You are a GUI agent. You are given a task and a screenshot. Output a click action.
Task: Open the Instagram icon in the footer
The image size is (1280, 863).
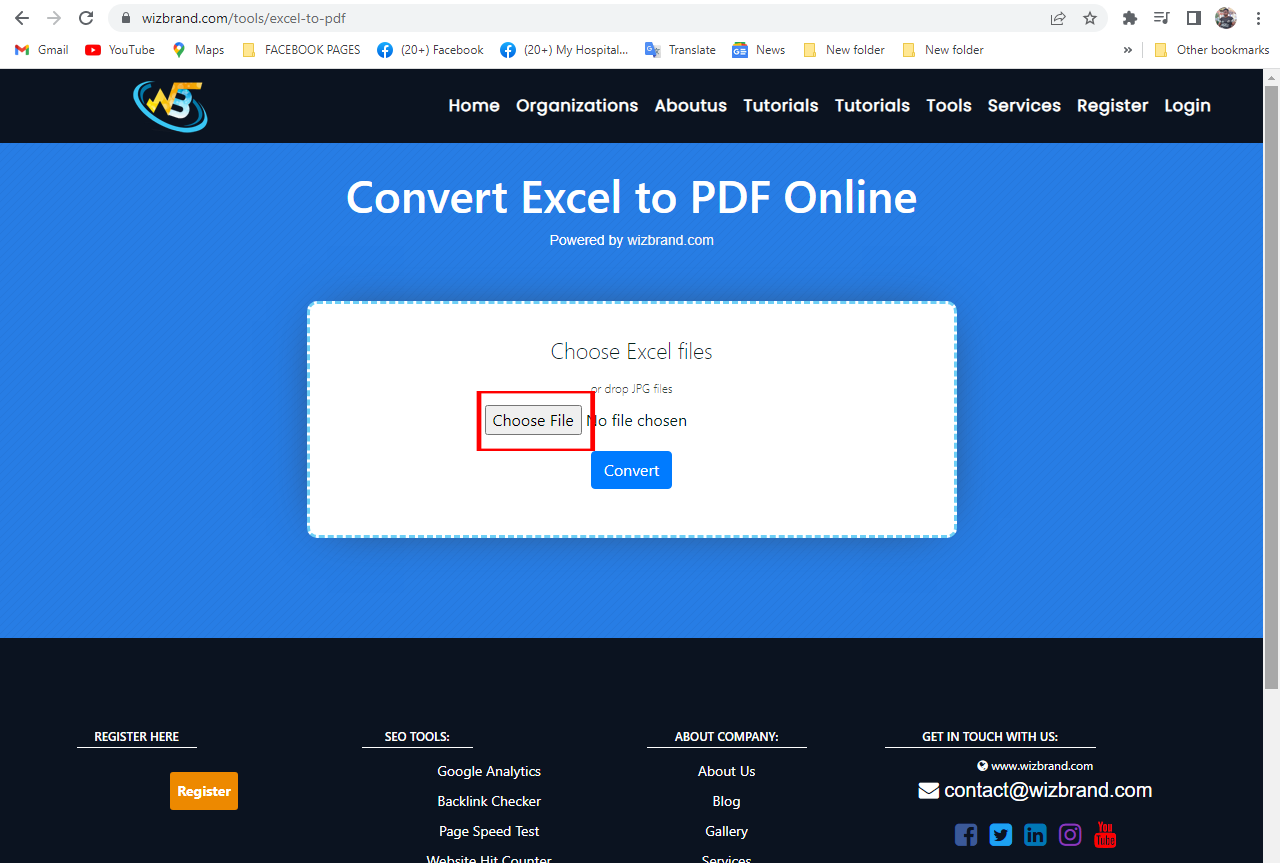pos(1070,835)
